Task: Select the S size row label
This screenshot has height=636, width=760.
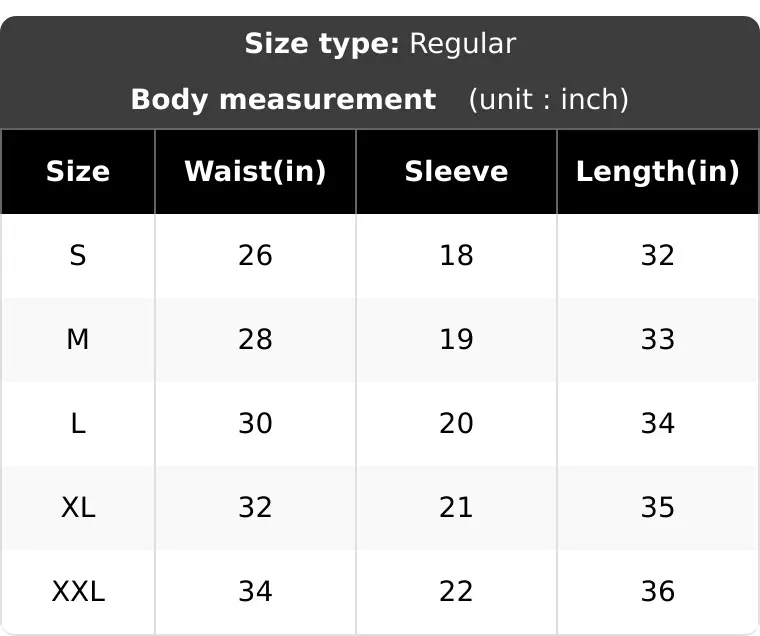Action: [x=78, y=255]
